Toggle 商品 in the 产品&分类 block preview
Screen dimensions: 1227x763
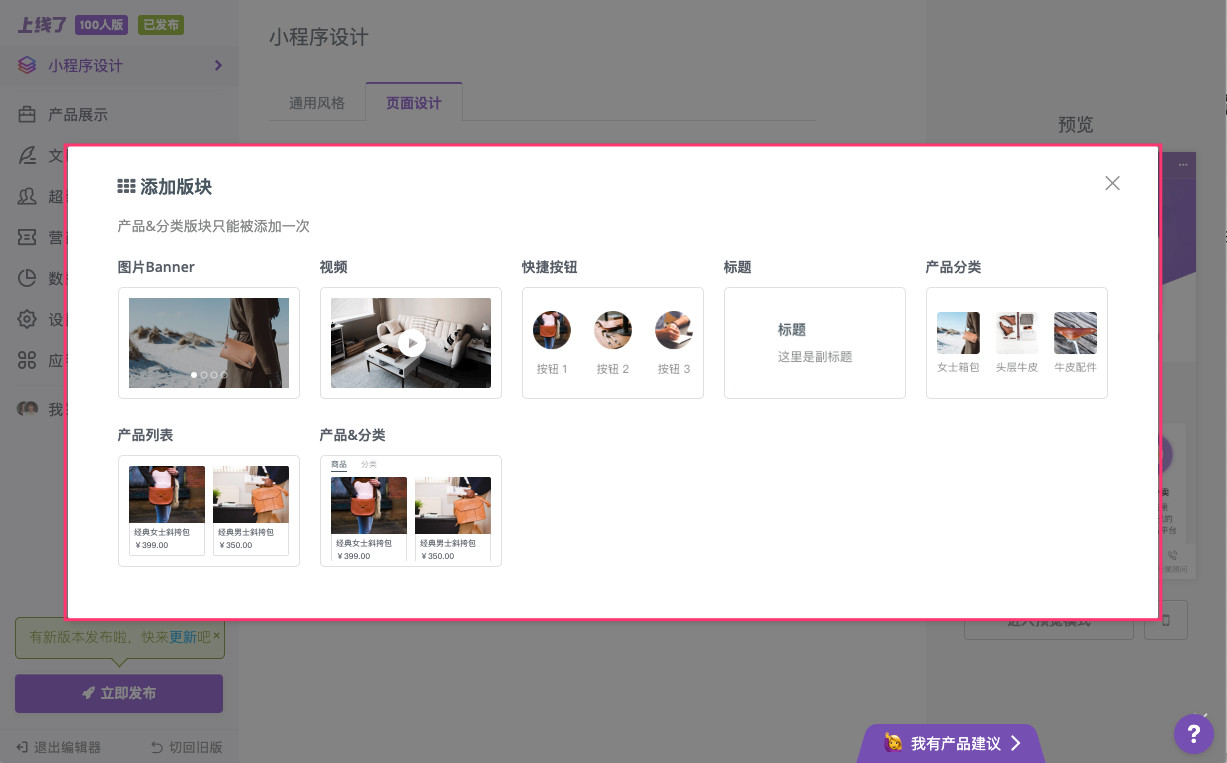pos(339,464)
